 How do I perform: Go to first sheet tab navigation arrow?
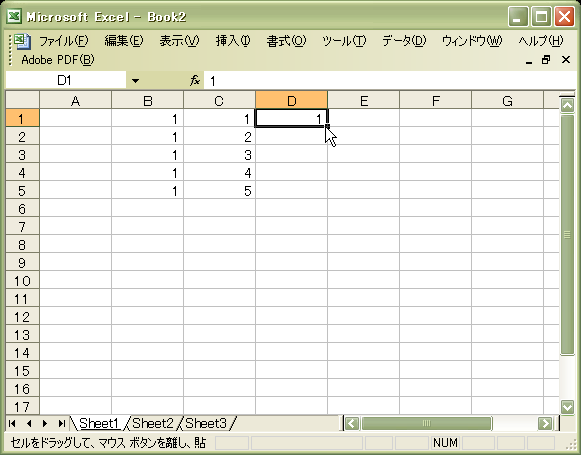(12, 423)
